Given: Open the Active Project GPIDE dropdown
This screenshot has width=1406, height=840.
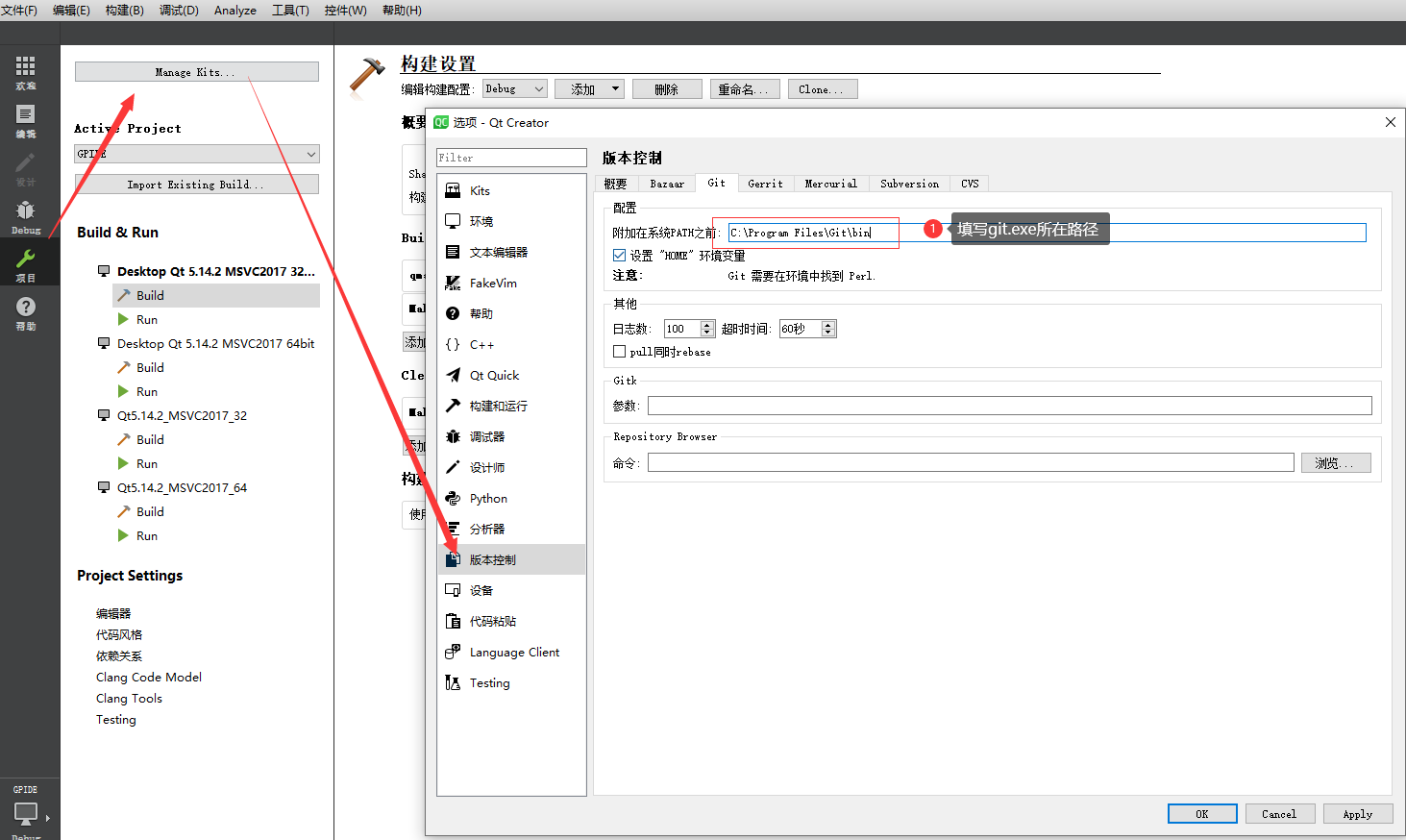Looking at the screenshot, I should tap(197, 154).
